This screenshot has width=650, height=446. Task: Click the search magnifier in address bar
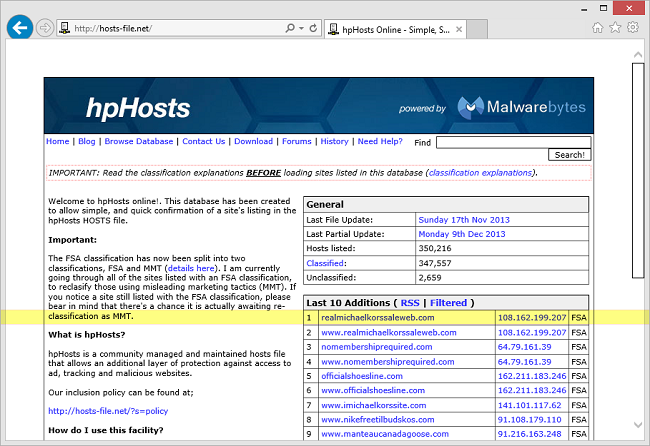[290, 28]
